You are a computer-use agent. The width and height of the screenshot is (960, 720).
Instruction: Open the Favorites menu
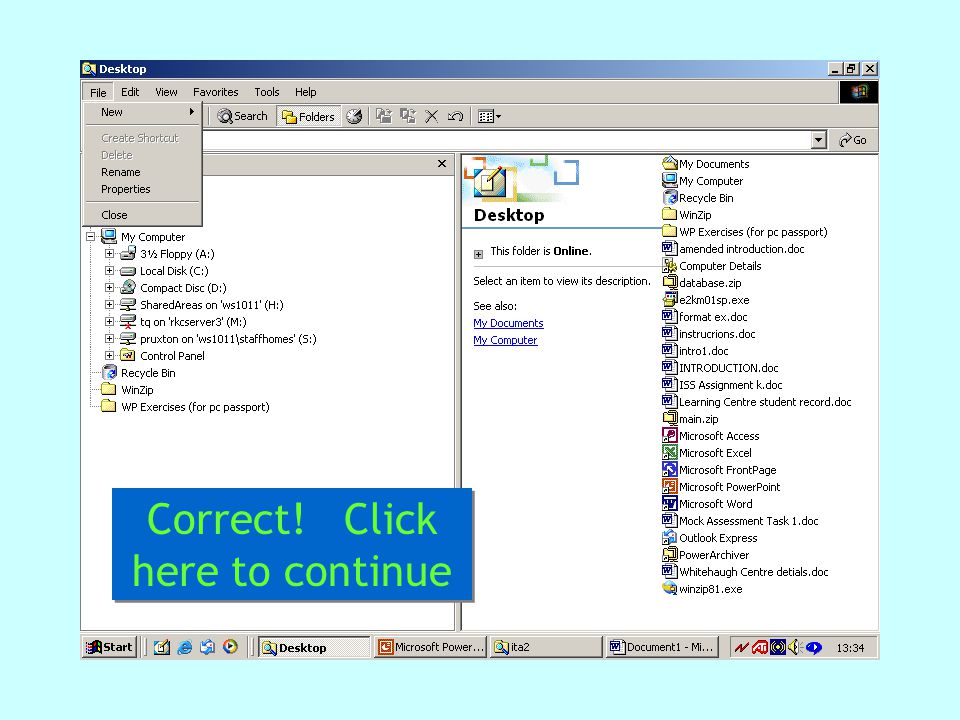216,92
